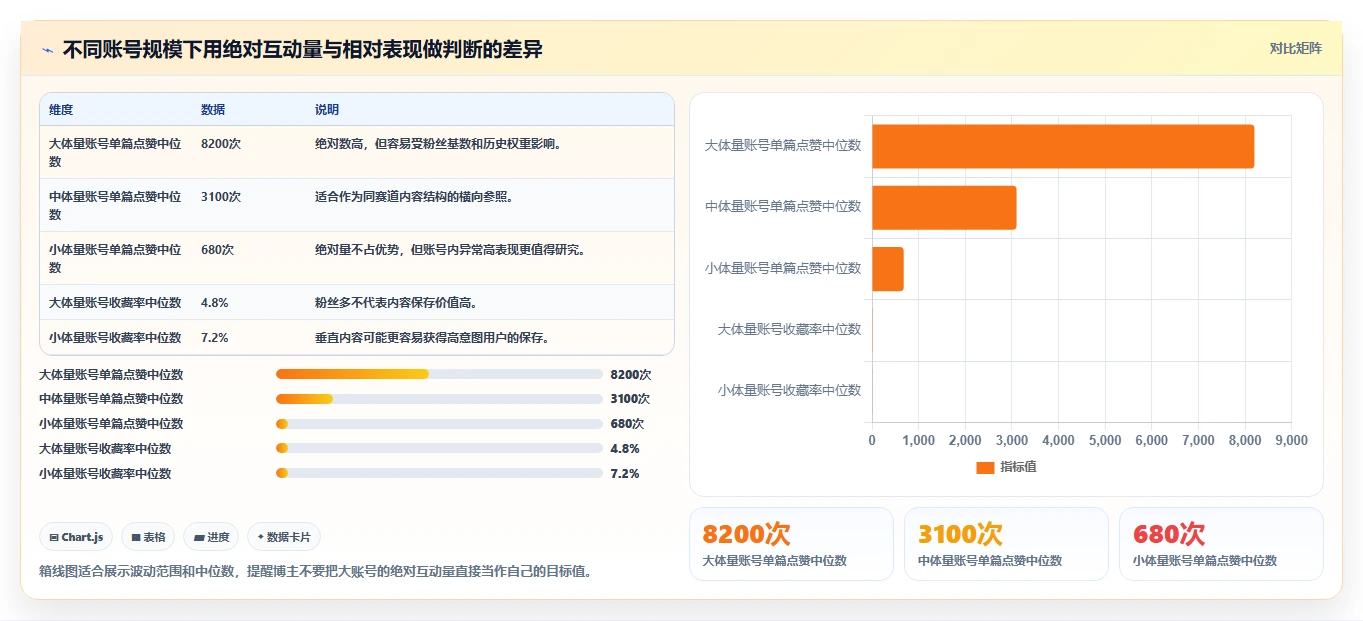Click the 8200 chart bar for 大体量账号
This screenshot has width=1363, height=621.
tap(1063, 146)
